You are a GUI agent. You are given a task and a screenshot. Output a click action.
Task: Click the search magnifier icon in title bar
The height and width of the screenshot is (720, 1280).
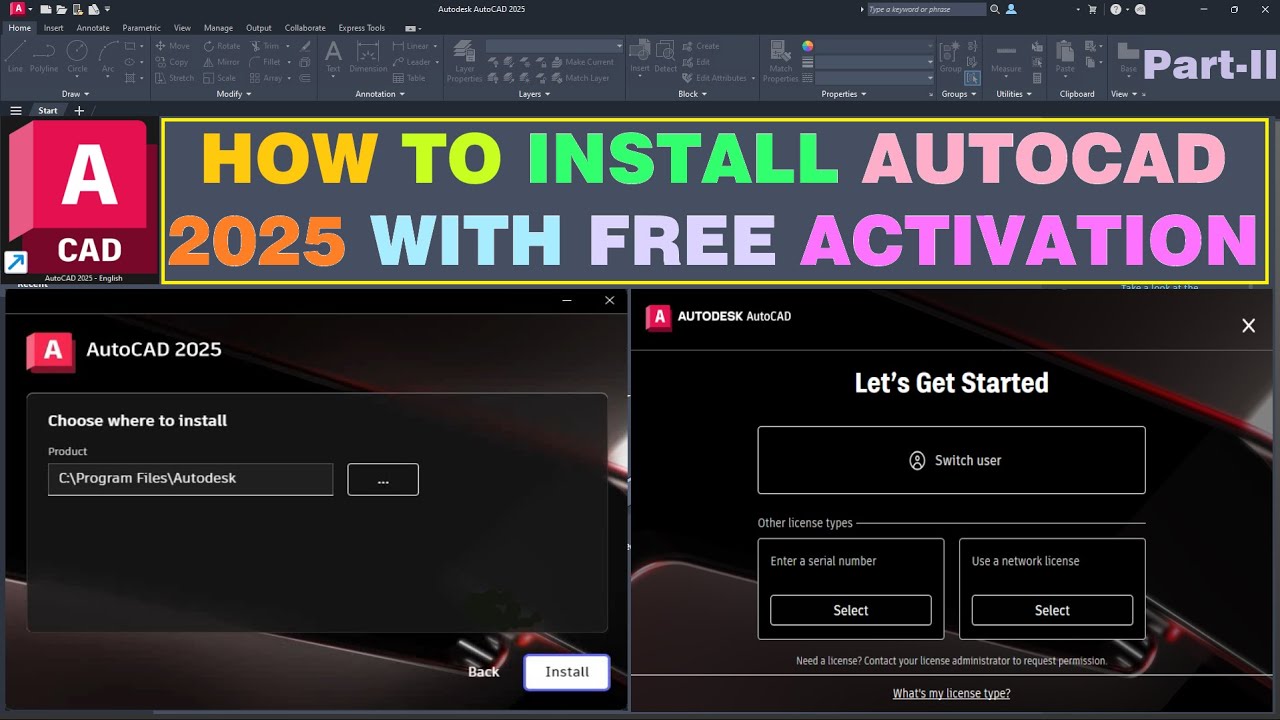(995, 9)
